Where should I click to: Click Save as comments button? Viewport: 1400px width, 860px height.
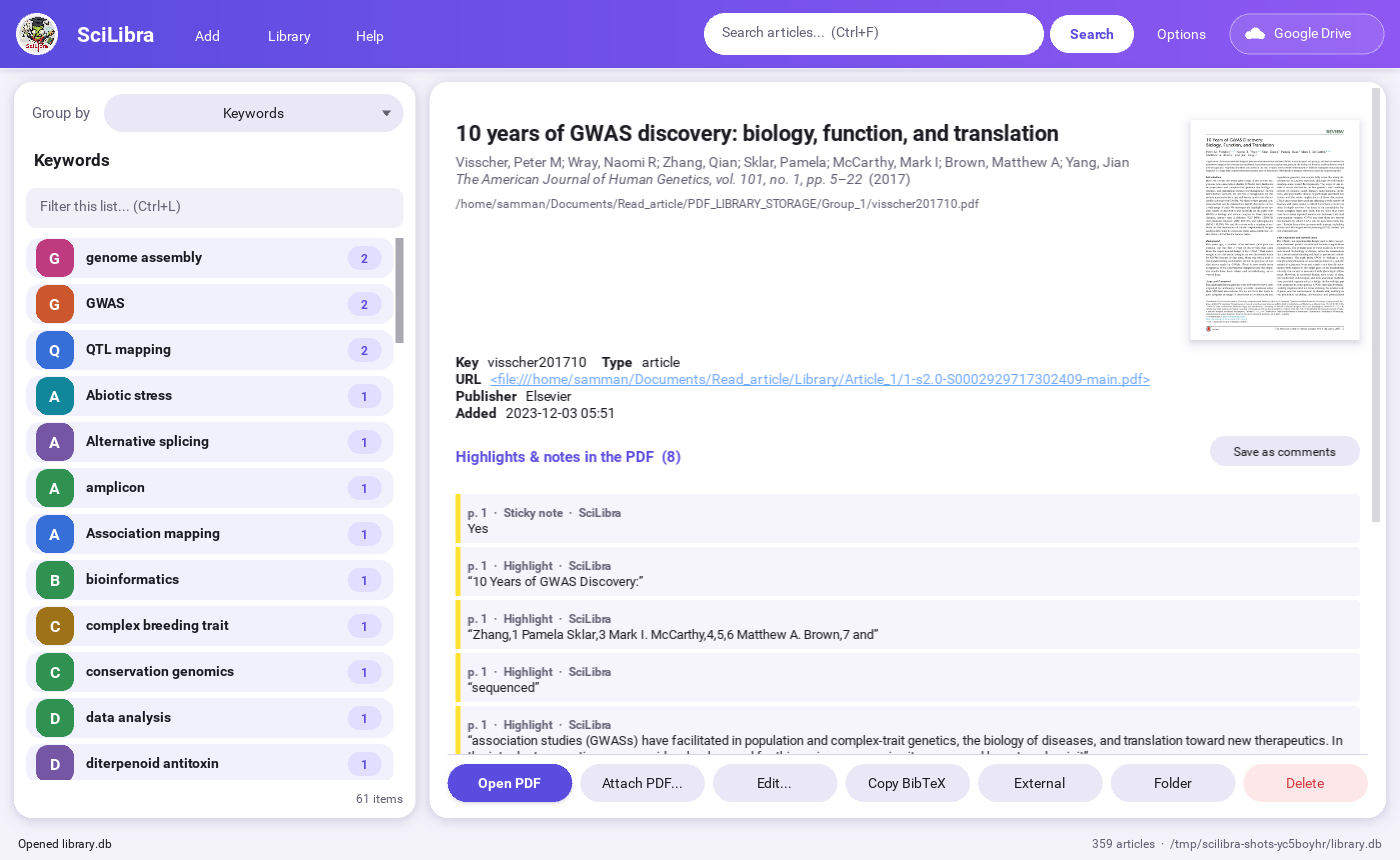pos(1285,451)
